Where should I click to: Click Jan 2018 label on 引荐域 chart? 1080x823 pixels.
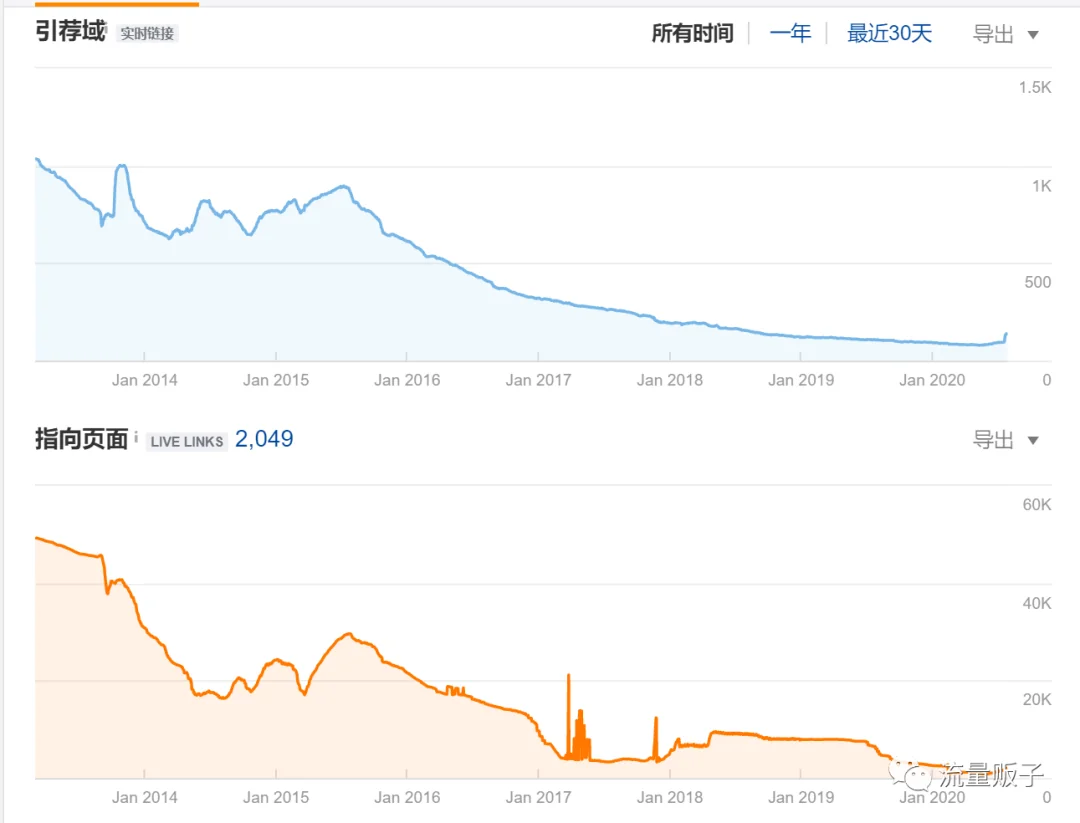tap(669, 380)
